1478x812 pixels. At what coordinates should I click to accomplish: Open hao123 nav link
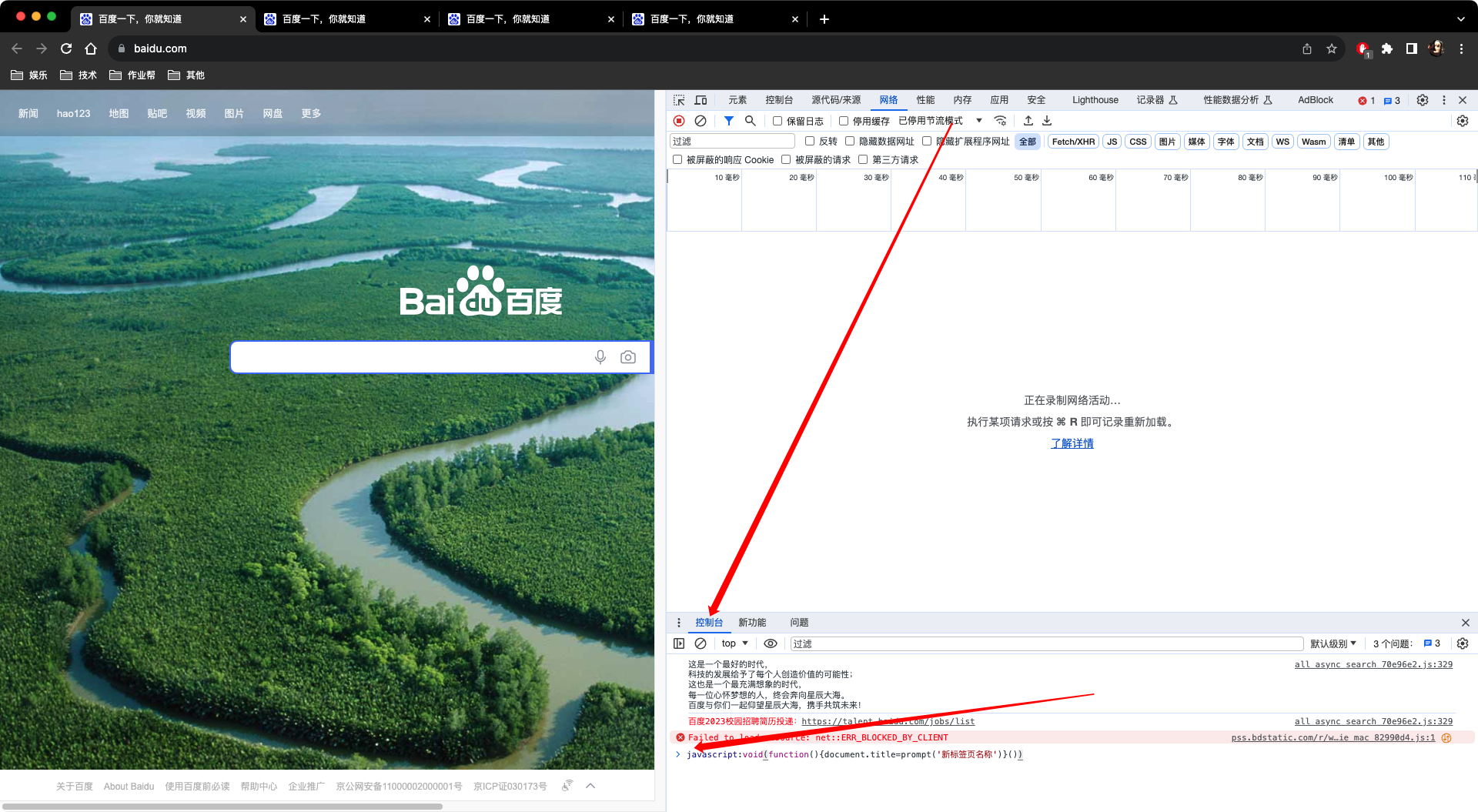pos(73,113)
